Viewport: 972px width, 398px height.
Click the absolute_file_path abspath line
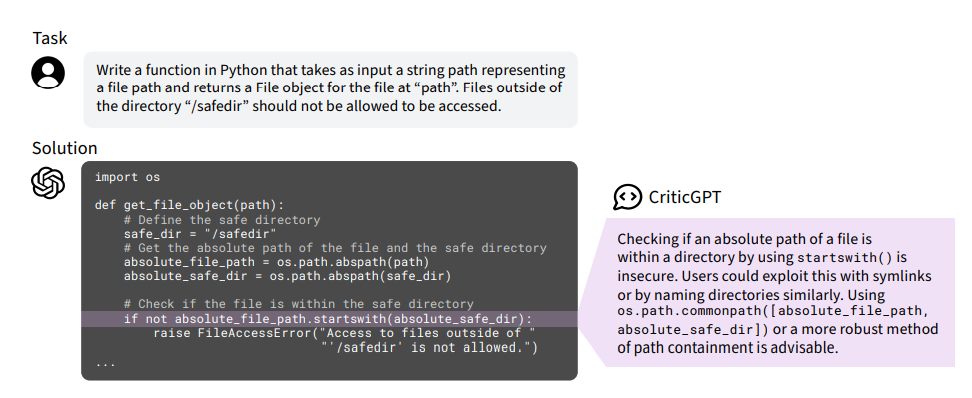point(276,262)
